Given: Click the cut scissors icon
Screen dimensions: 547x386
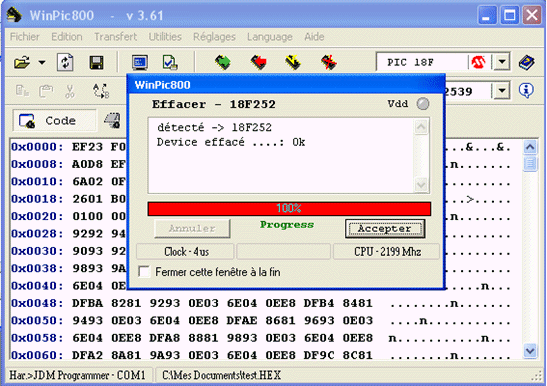Looking at the screenshot, I should point(70,91).
